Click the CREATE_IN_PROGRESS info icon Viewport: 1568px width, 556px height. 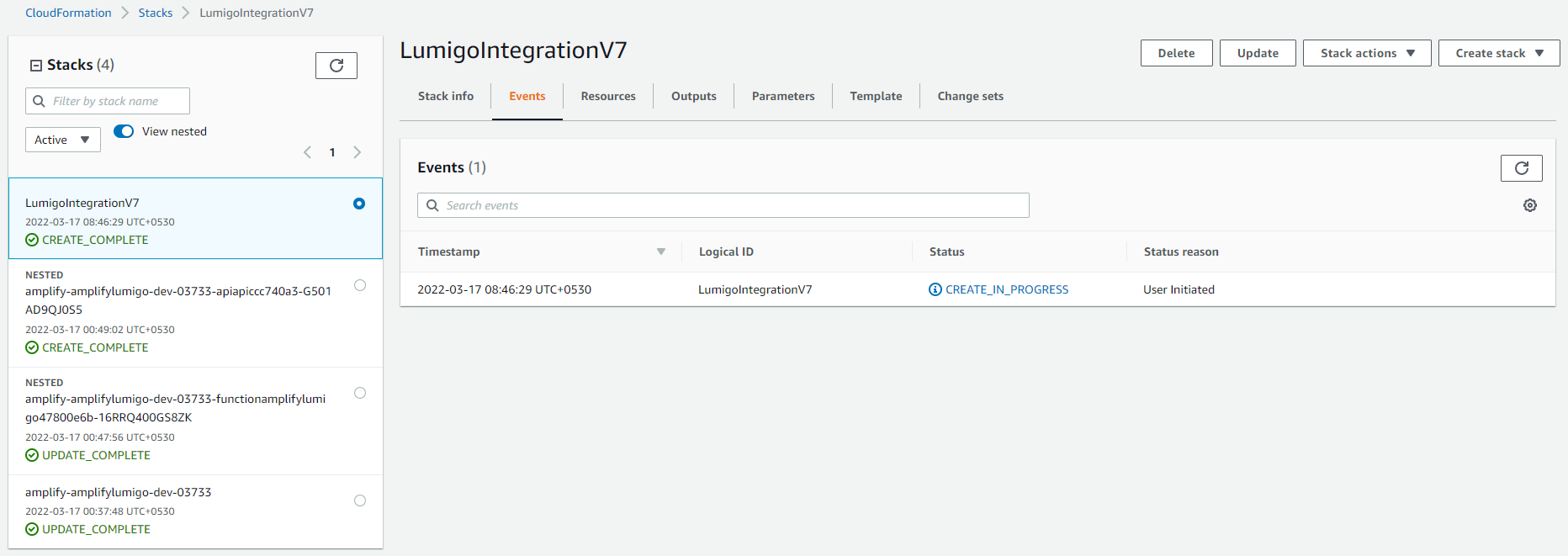pyautogui.click(x=935, y=289)
